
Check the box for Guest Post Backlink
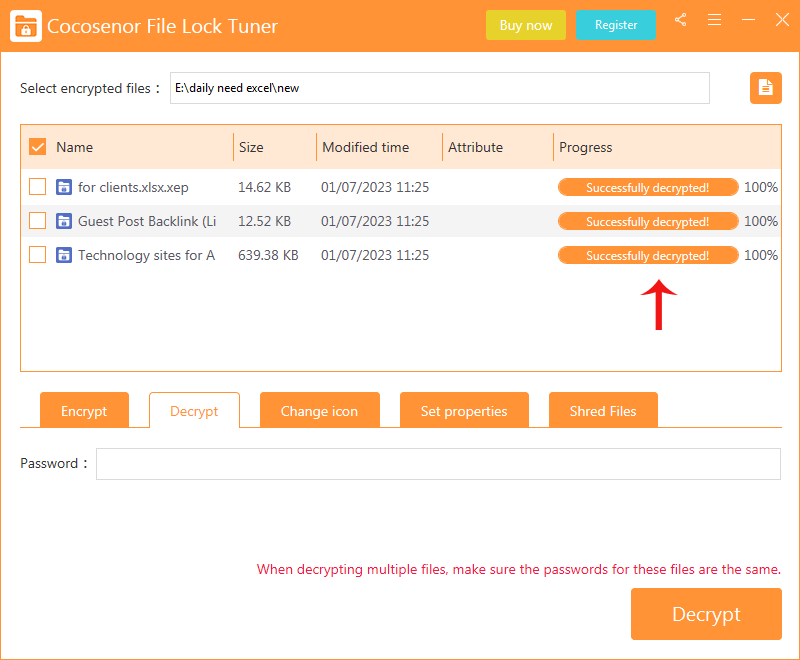[38, 220]
